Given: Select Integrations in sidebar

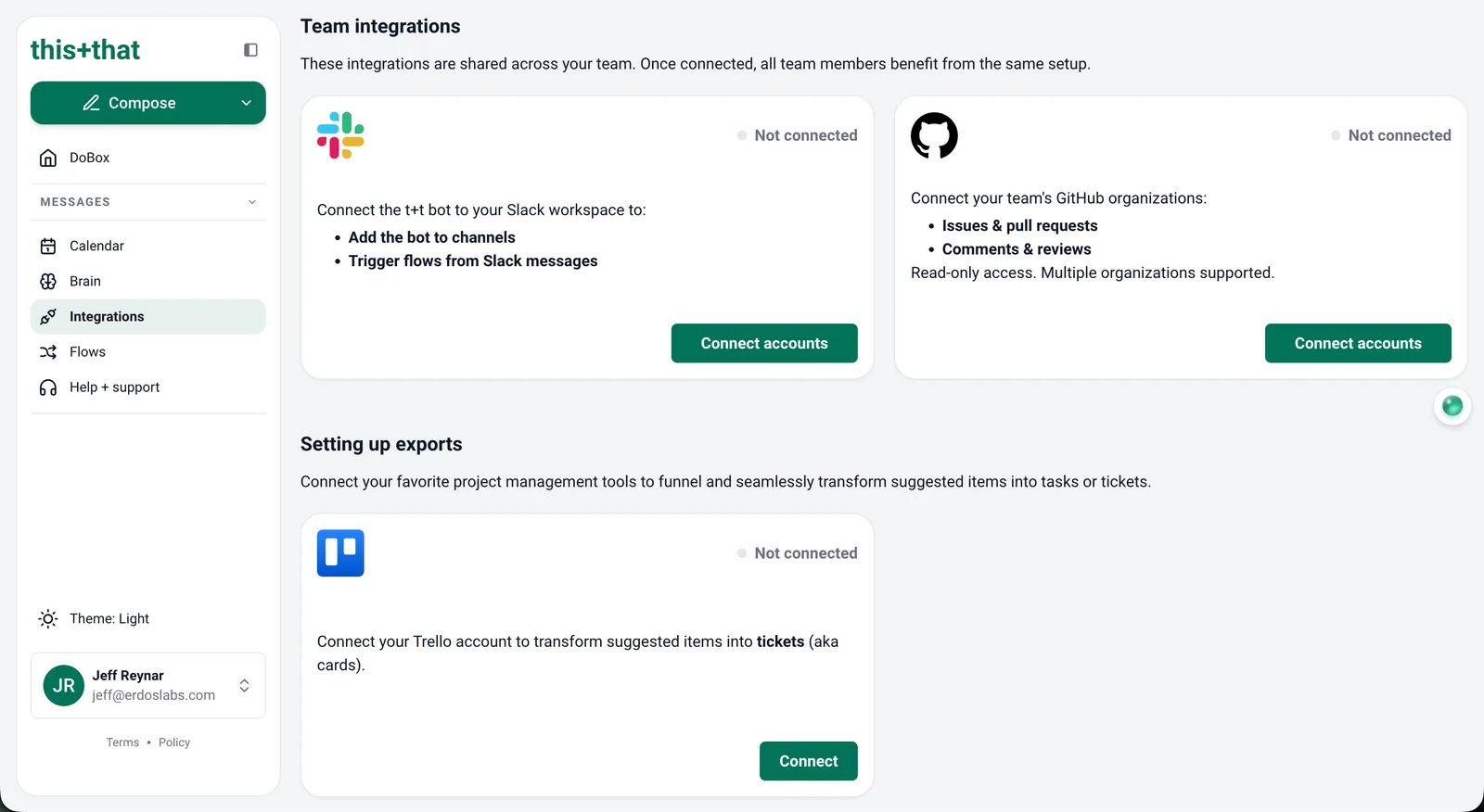Looking at the screenshot, I should click(148, 316).
